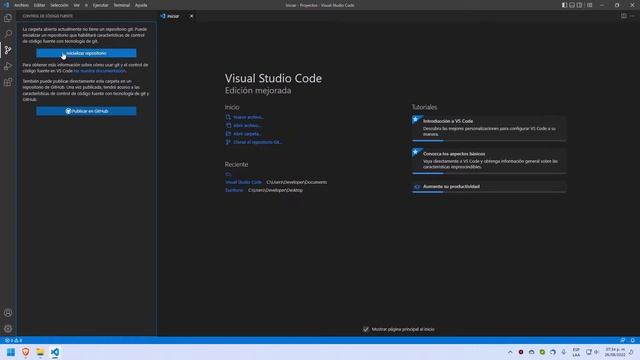
Task: Click the Visual Studio Code taskbar icon
Action: [55, 352]
